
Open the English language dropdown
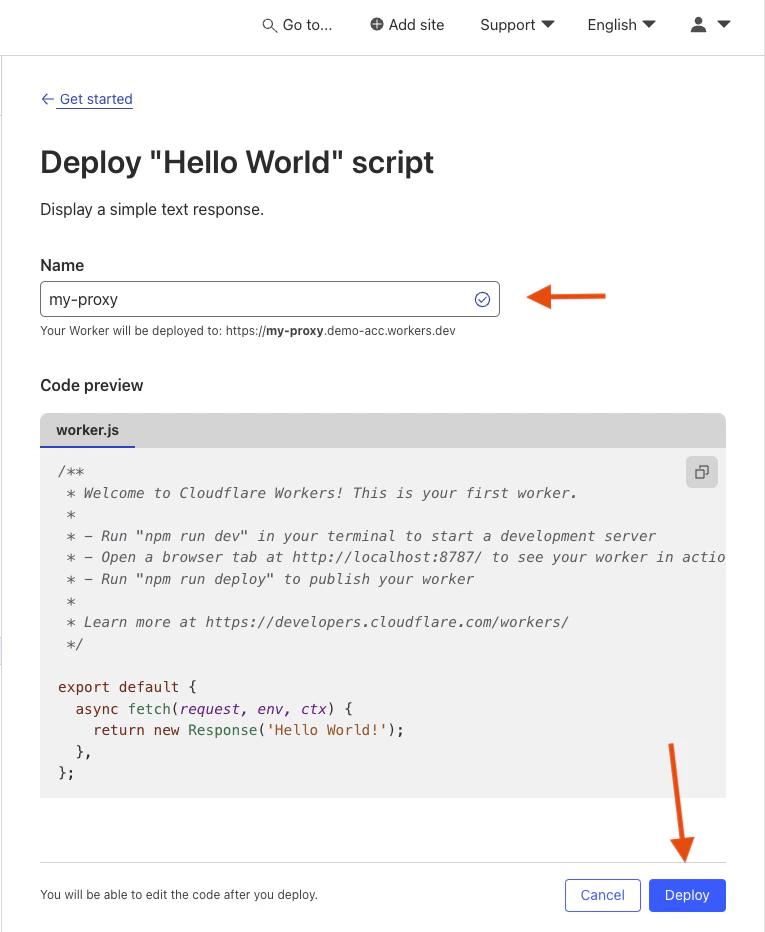click(x=621, y=25)
